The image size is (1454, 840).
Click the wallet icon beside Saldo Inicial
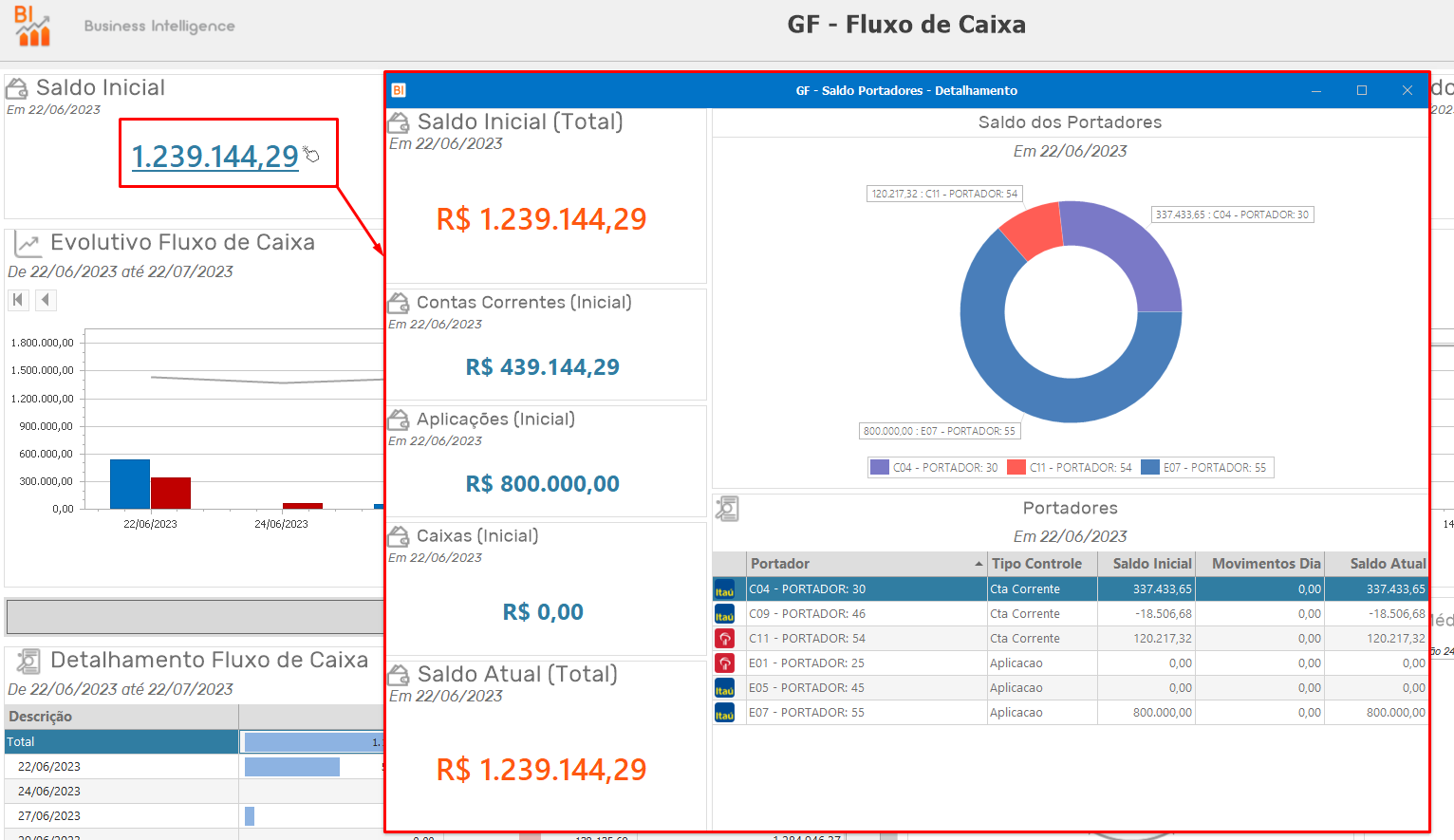17,89
